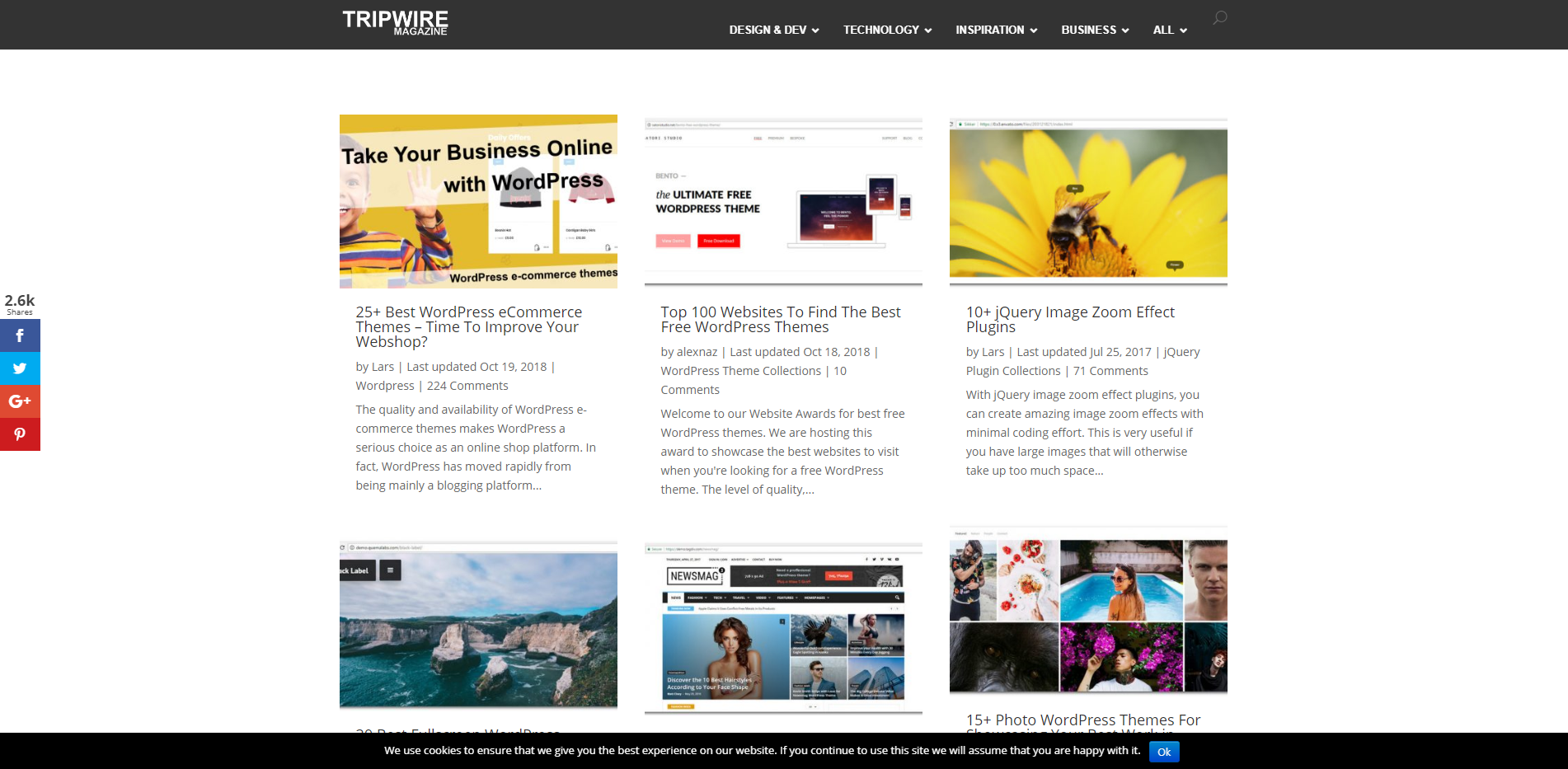Expand the Inspiration menu
1568x769 pixels.
[996, 30]
